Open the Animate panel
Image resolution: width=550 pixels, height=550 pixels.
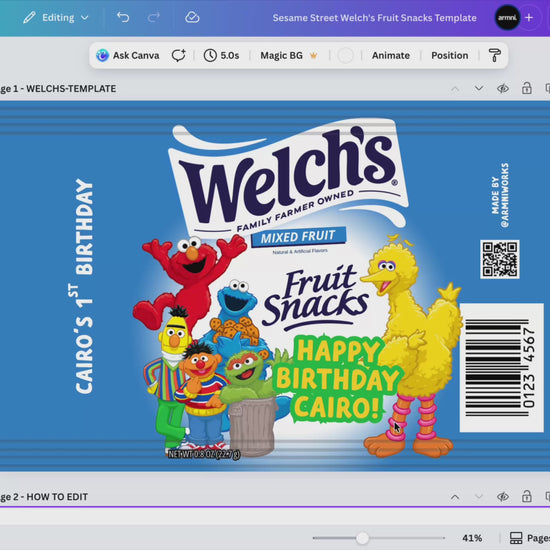(x=391, y=55)
